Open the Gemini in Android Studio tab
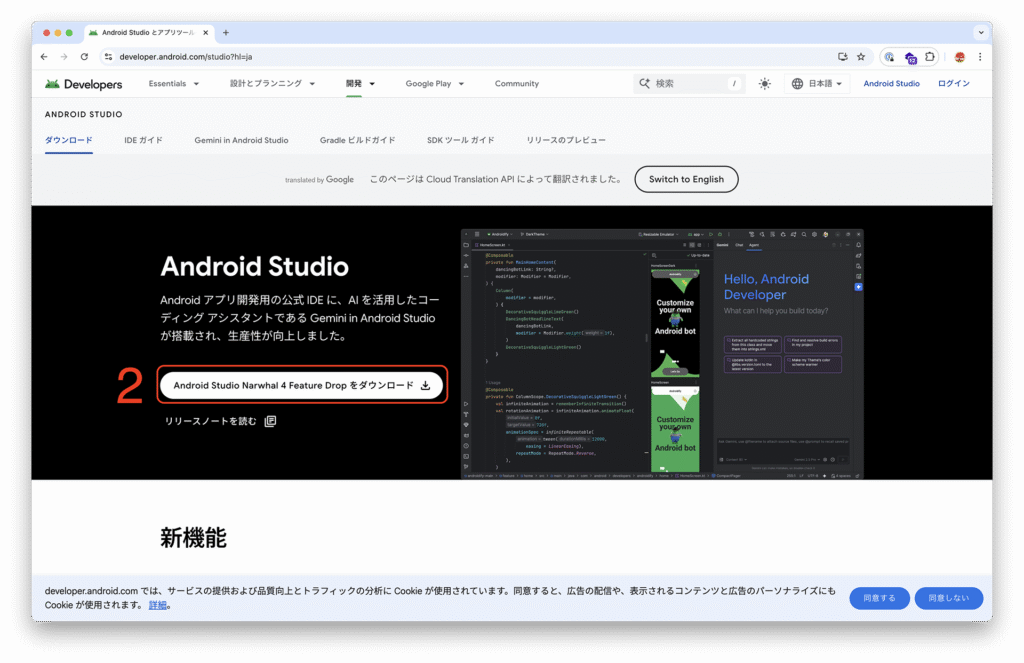Image resolution: width=1024 pixels, height=663 pixels. 241,140
